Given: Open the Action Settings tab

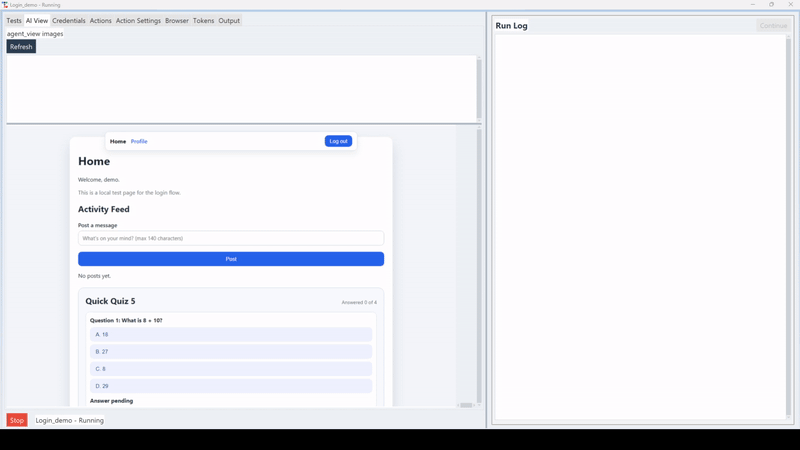Looking at the screenshot, I should [x=138, y=20].
